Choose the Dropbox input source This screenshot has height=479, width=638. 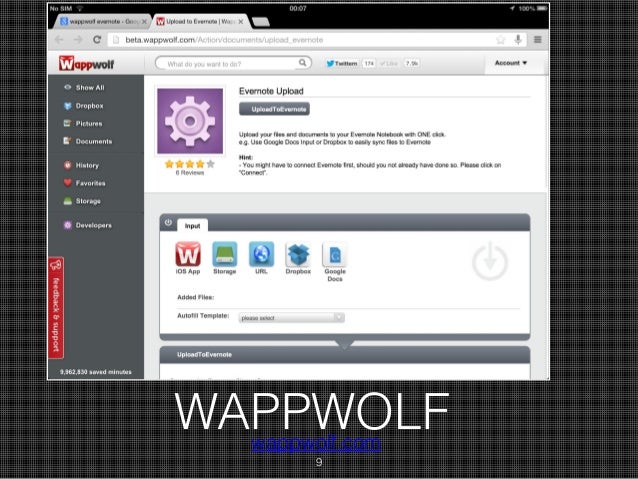(x=298, y=258)
